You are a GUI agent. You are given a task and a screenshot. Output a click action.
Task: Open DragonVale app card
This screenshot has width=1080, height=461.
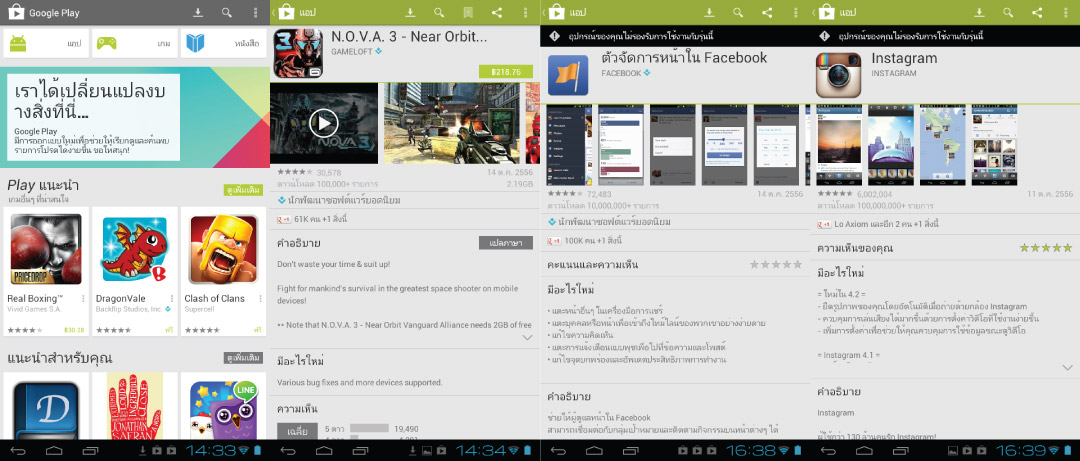(x=135, y=272)
